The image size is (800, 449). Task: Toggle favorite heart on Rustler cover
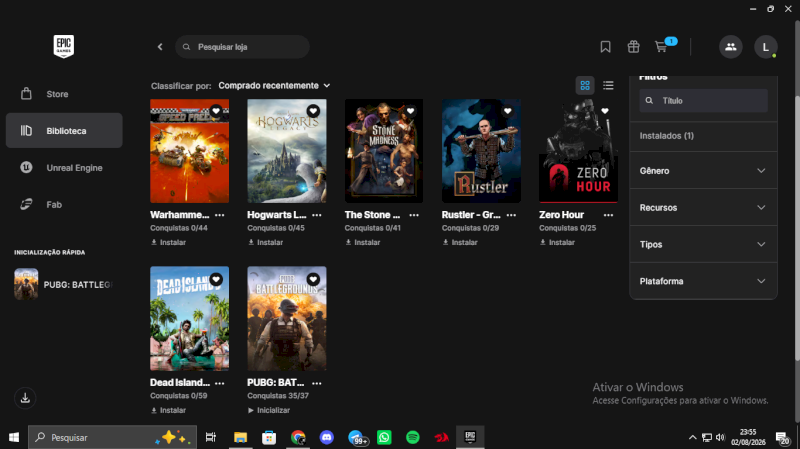[508, 111]
